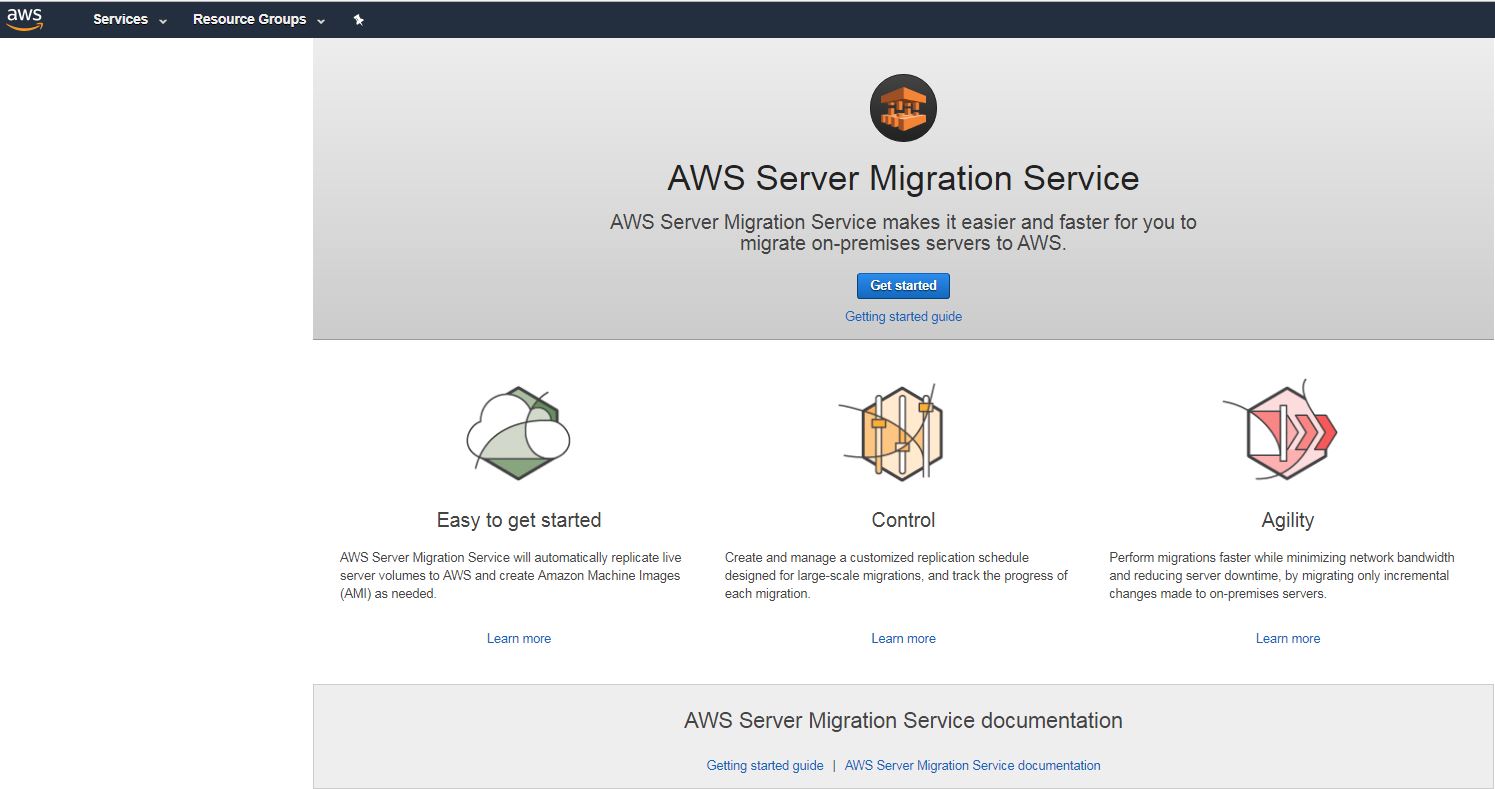Click the AWS Server Migration Service documentation heading
The height and width of the screenshot is (789, 1495).
[x=903, y=720]
